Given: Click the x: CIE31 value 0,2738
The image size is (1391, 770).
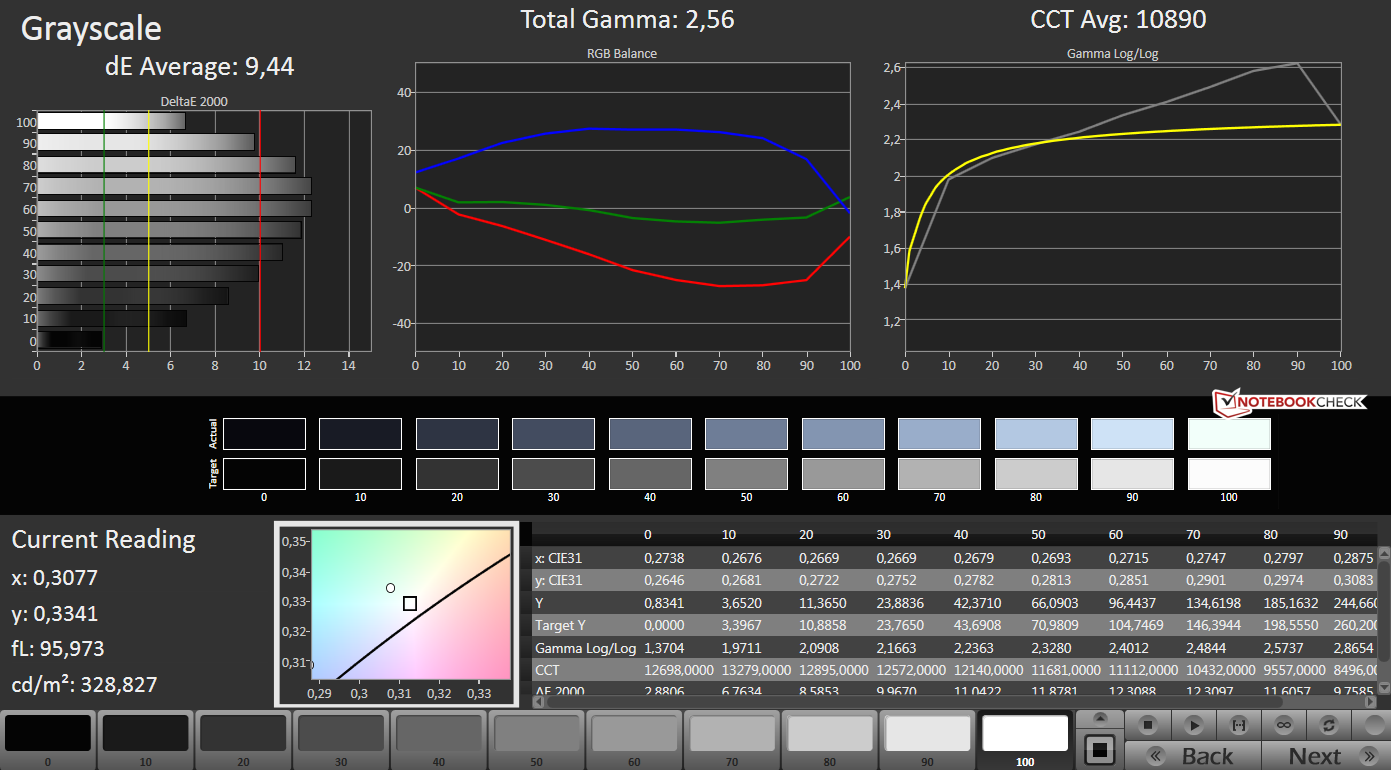Looking at the screenshot, I should click(665, 558).
